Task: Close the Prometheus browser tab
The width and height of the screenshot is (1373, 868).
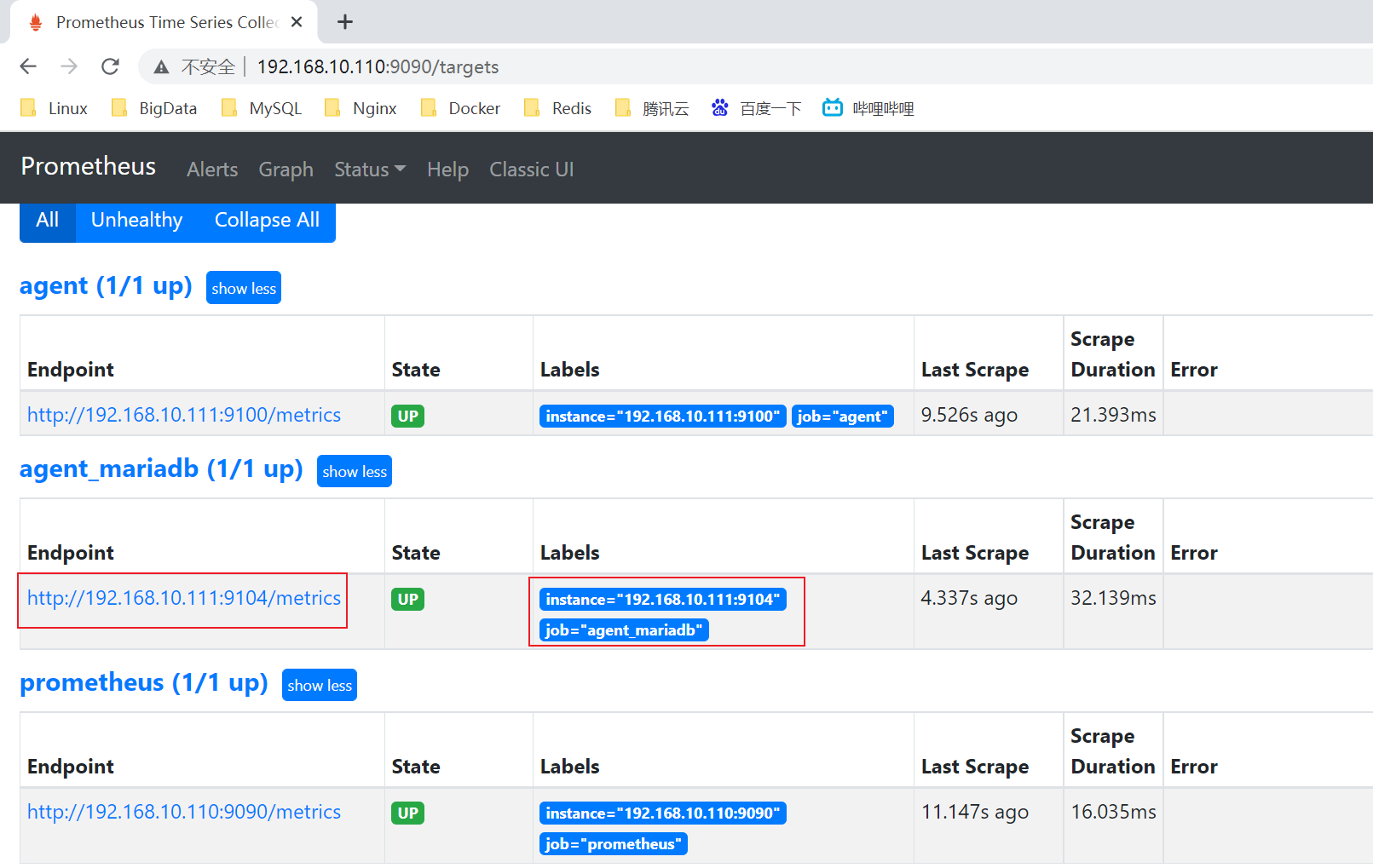Action: (x=297, y=22)
